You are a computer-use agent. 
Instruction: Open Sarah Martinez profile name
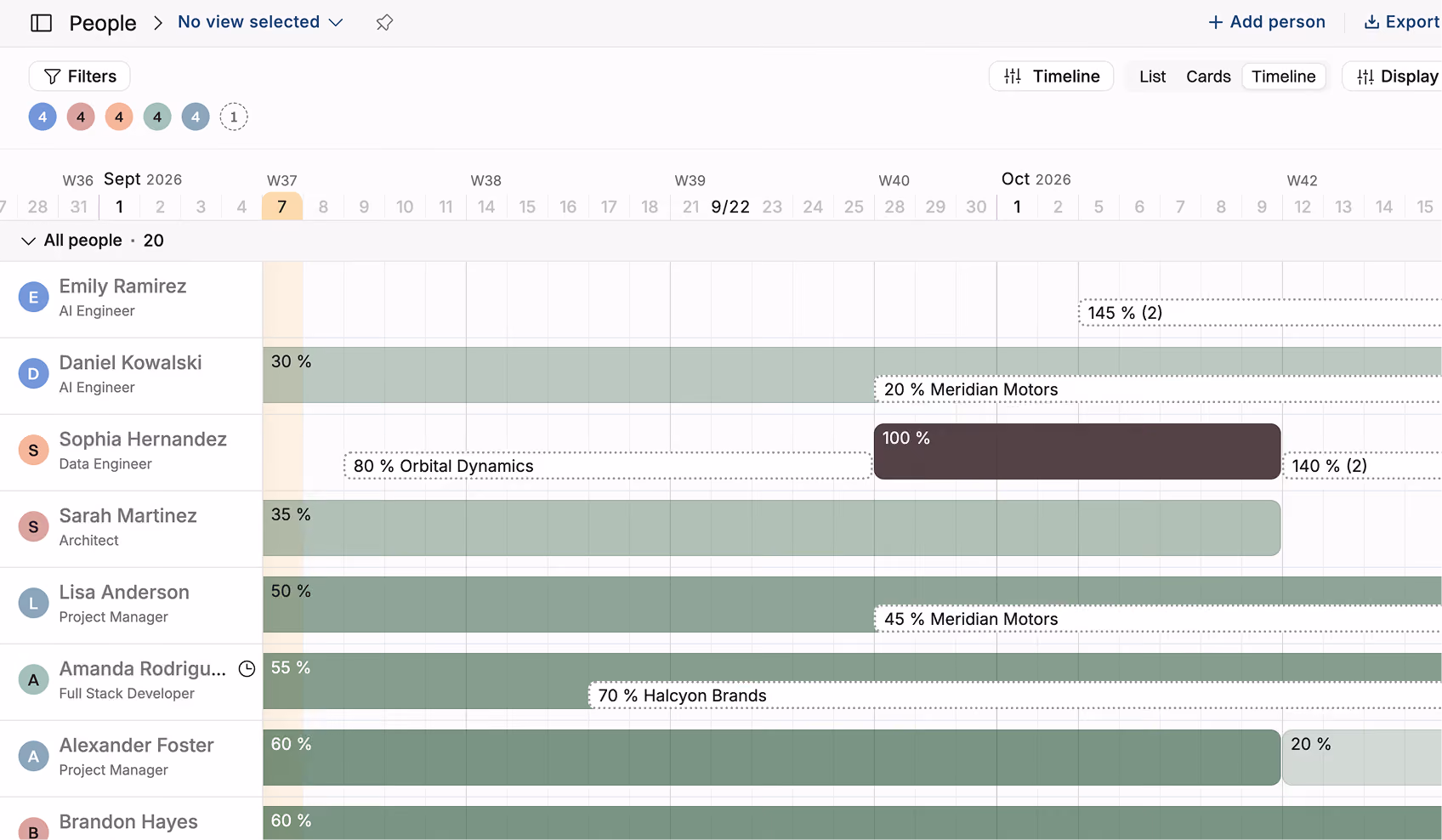(x=128, y=516)
